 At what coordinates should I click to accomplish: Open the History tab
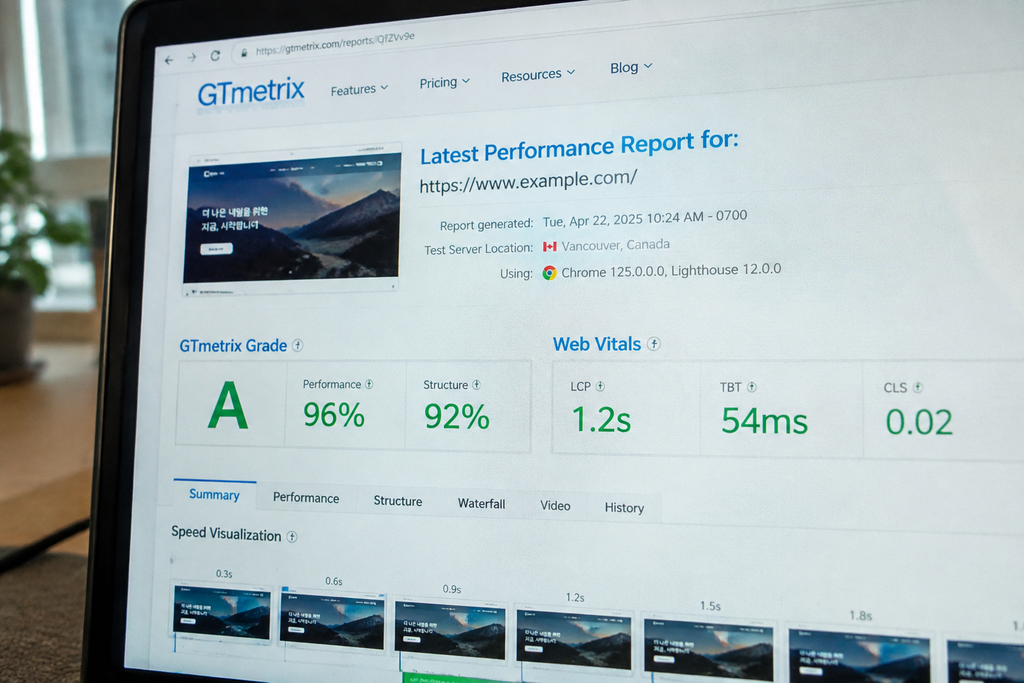tap(624, 507)
